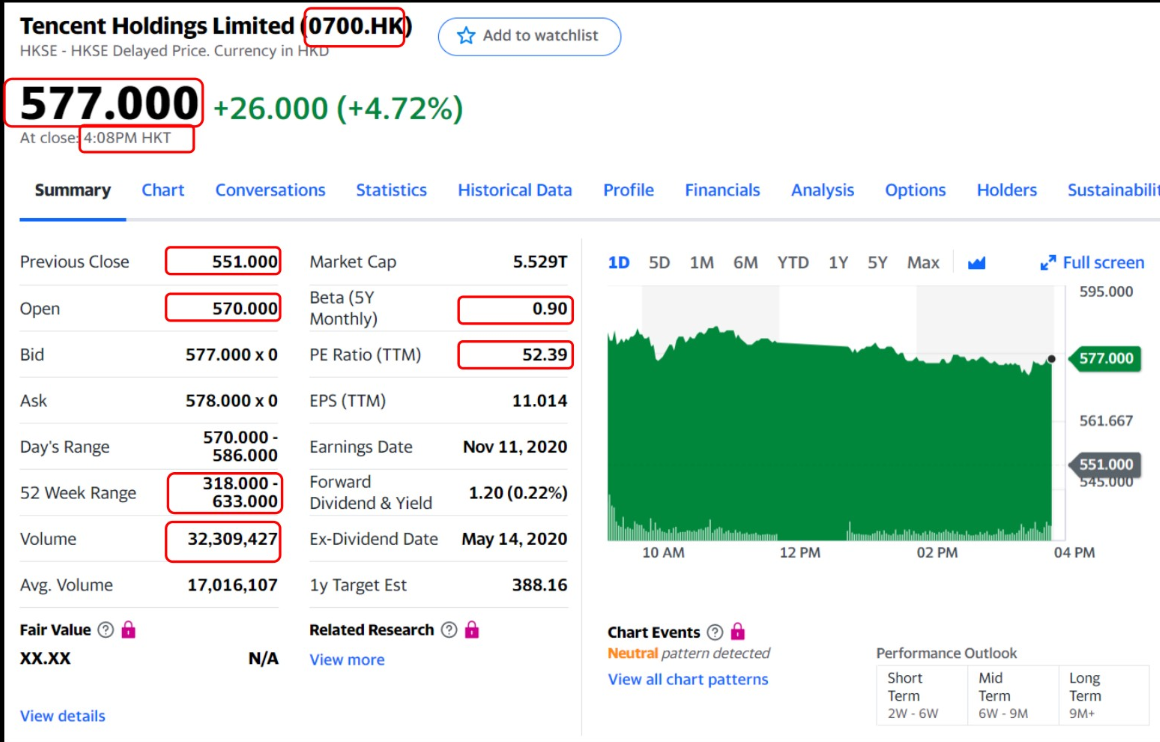1160x742 pixels.
Task: Click the Fair Value lock icon
Action: pos(129,630)
